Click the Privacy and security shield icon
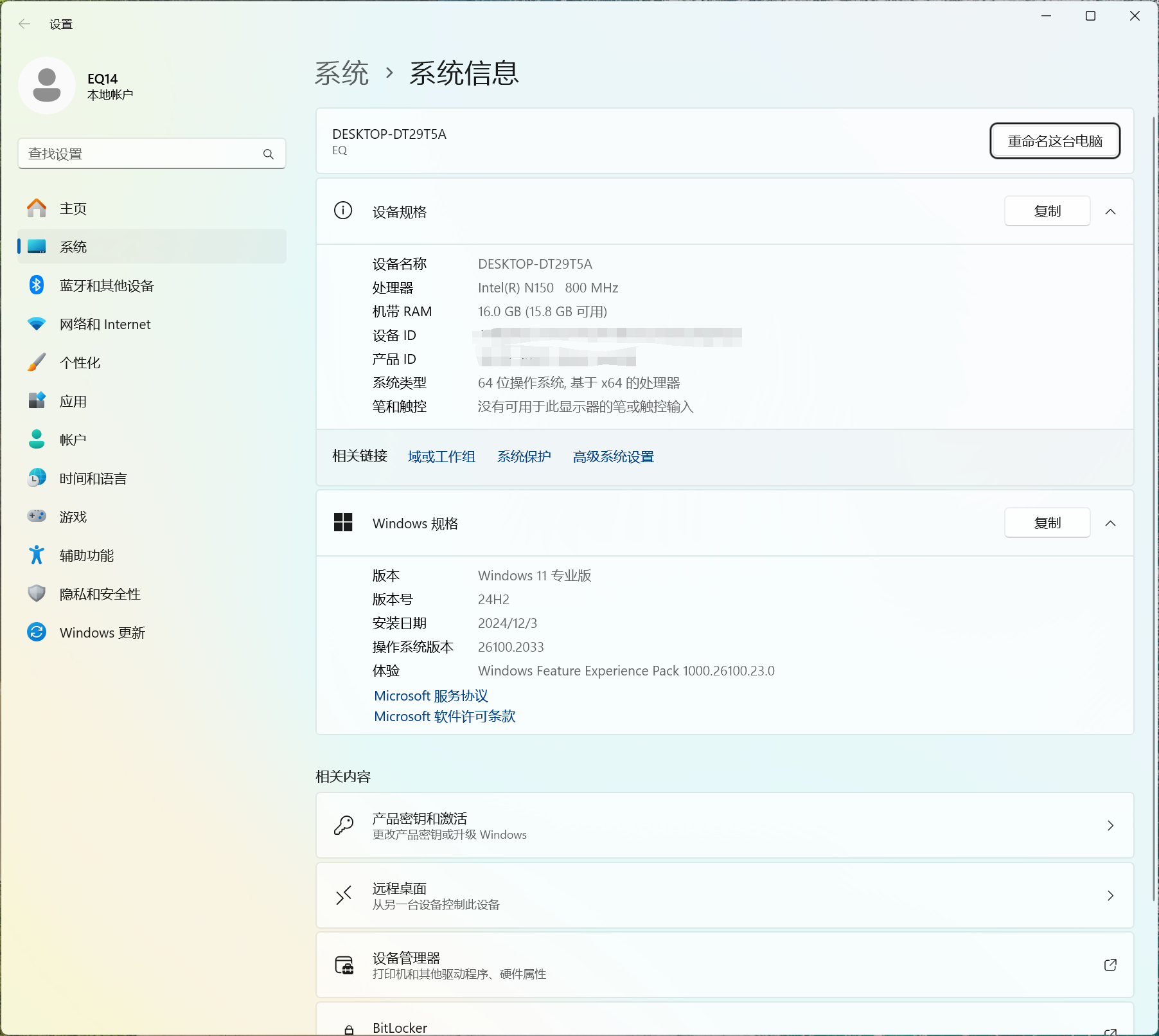This screenshot has width=1159, height=1036. coord(37,594)
